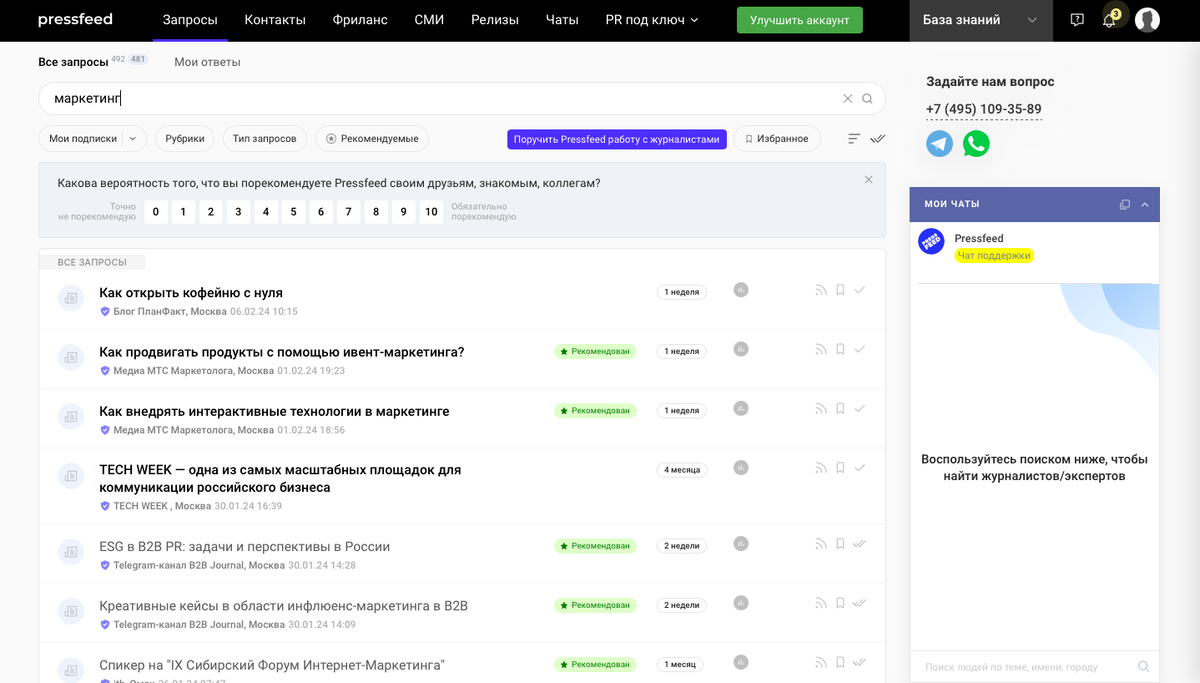Image resolution: width=1200 pixels, height=683 pixels.
Task: Pop out the My Chats panel
Action: tap(1125, 204)
